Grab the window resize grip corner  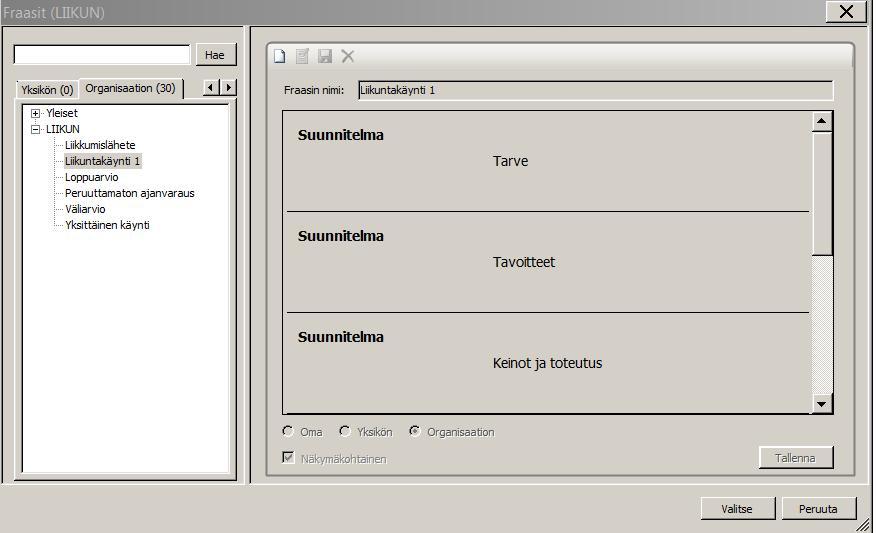(x=865, y=525)
